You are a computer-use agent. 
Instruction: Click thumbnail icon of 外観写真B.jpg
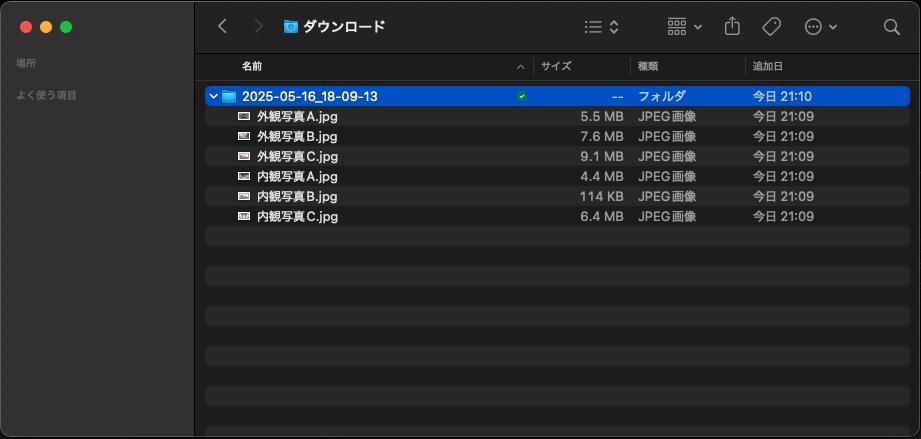click(x=244, y=136)
